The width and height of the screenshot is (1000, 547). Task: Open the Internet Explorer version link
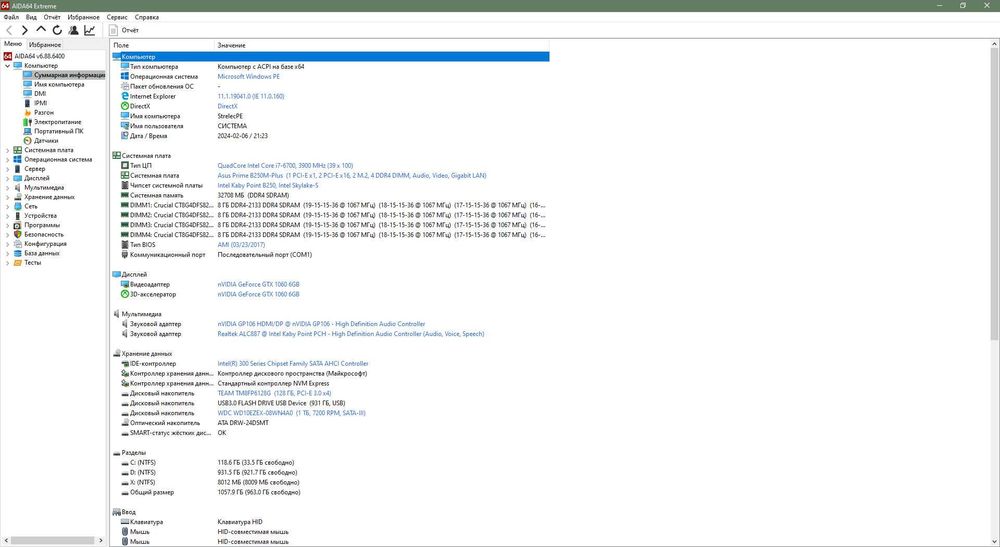pyautogui.click(x=251, y=96)
